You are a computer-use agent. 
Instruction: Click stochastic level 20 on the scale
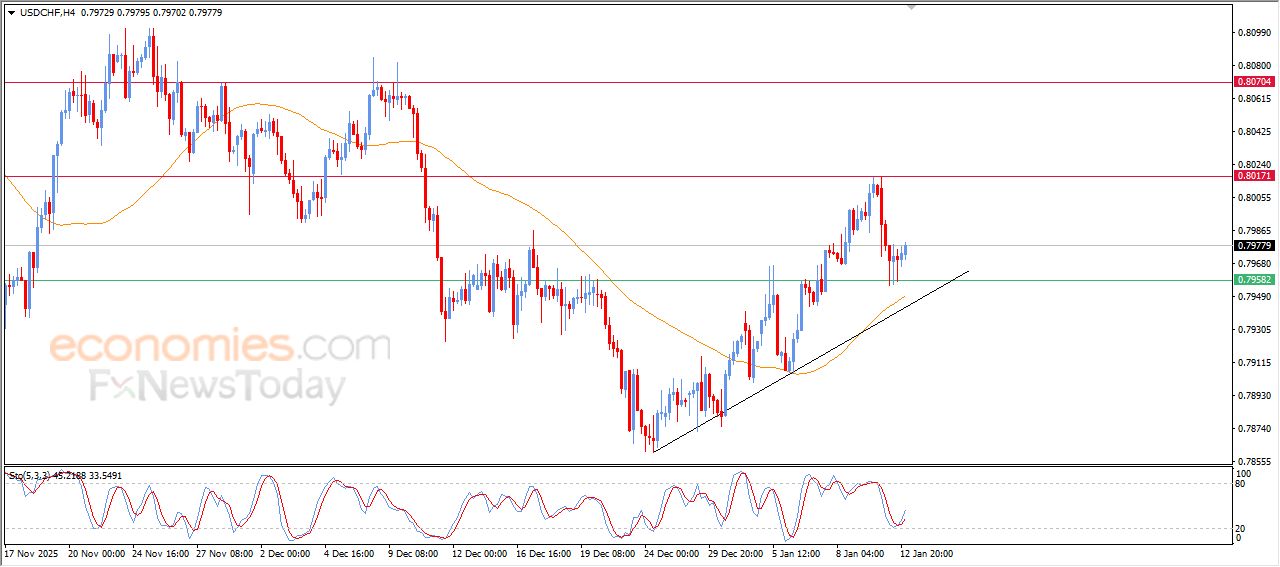point(1242,528)
